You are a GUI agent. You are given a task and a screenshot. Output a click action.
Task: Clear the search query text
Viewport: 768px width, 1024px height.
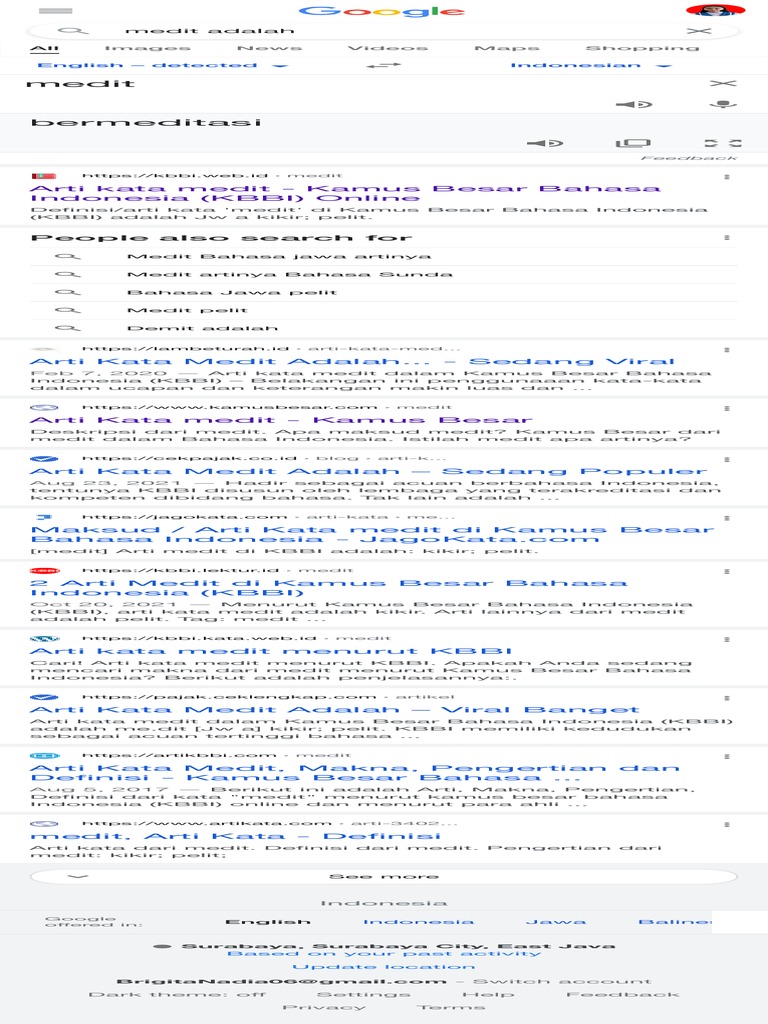(699, 31)
